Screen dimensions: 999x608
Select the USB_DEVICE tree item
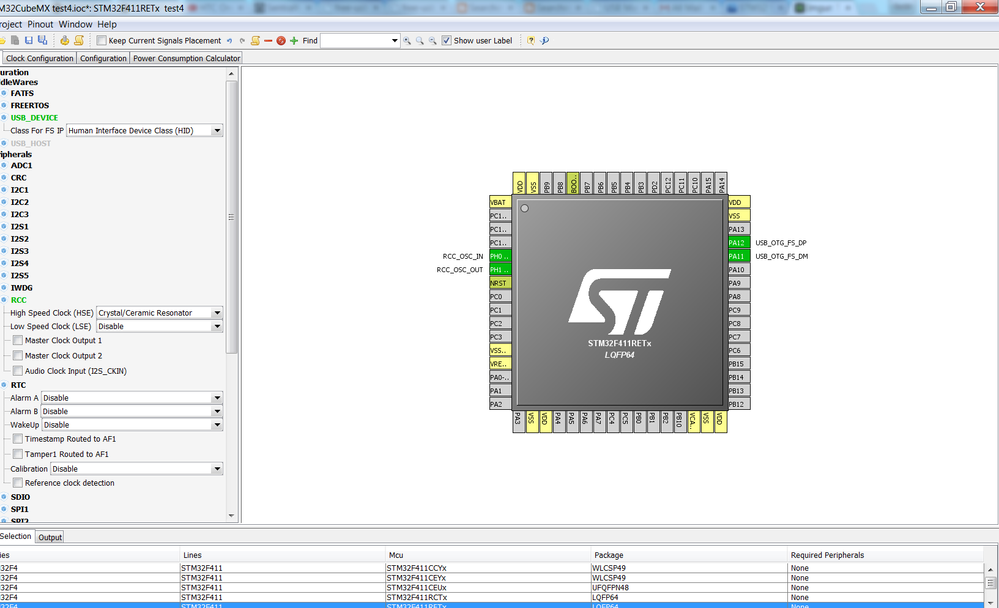point(34,118)
